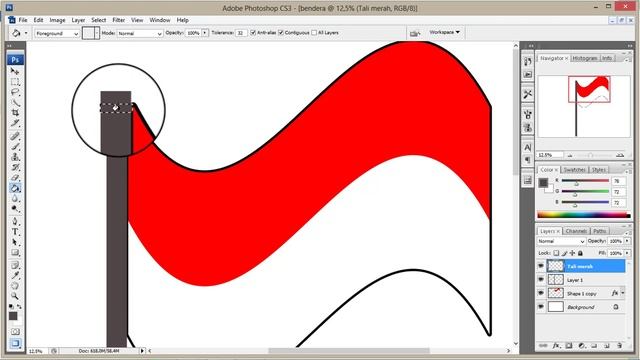Open the Foreground fill source dropdown
This screenshot has height=360, width=640.
[x=57, y=33]
